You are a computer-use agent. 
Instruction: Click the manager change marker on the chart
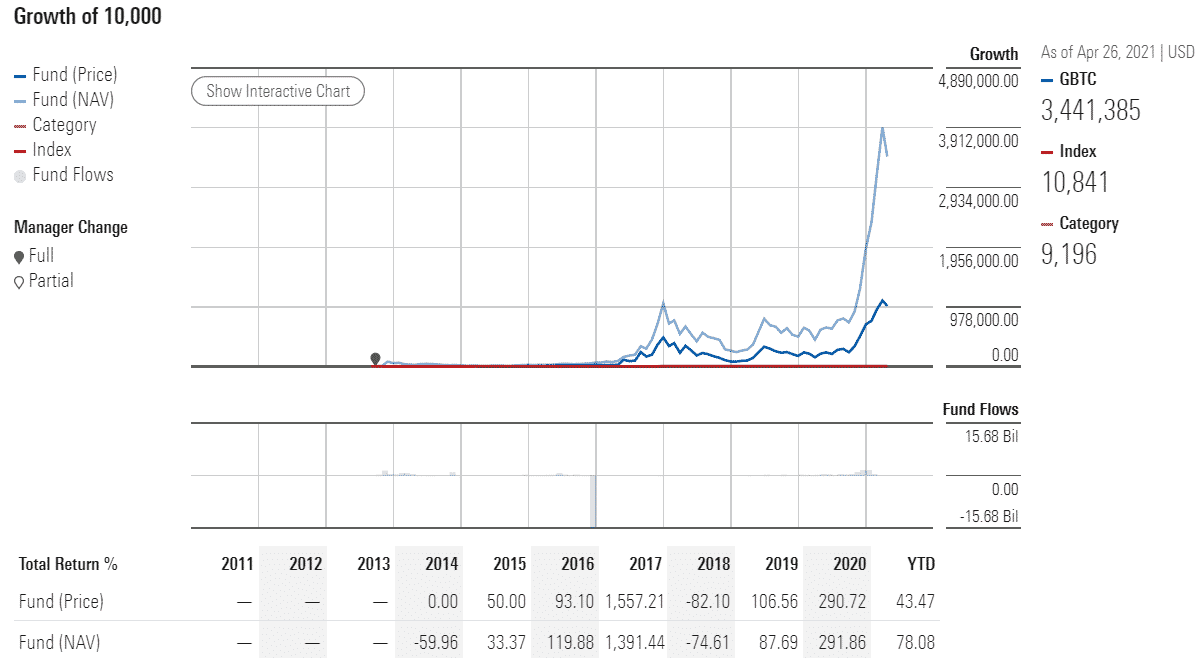pos(374,356)
